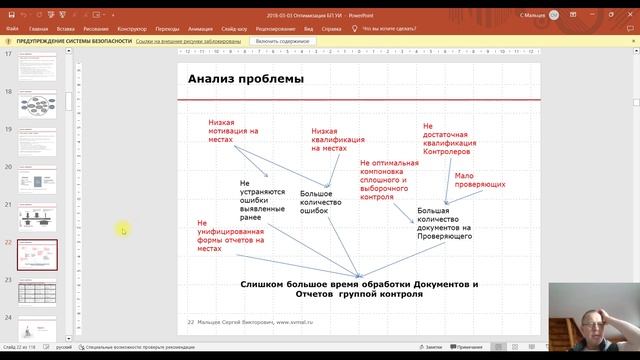Image resolution: width=640 pixels, height=360 pixels.
Task: Click the spell check icon in status bar
Action: [46, 347]
